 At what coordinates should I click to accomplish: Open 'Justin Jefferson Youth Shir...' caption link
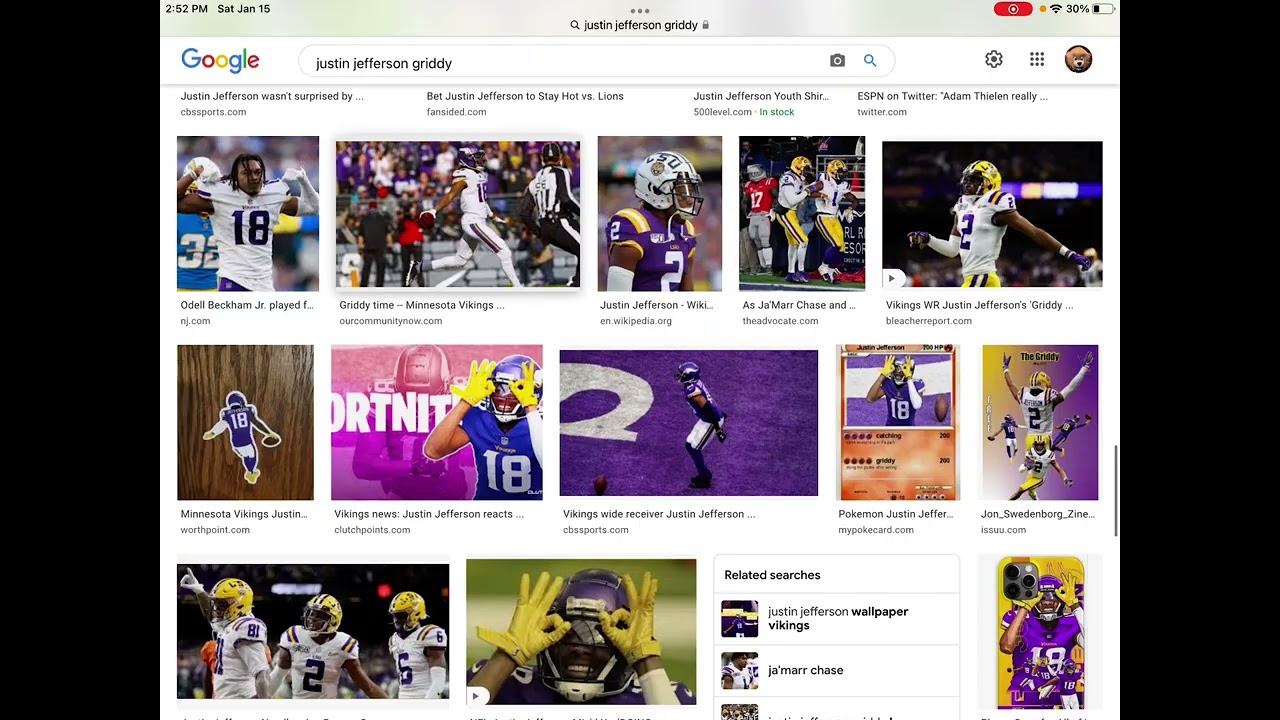(761, 96)
